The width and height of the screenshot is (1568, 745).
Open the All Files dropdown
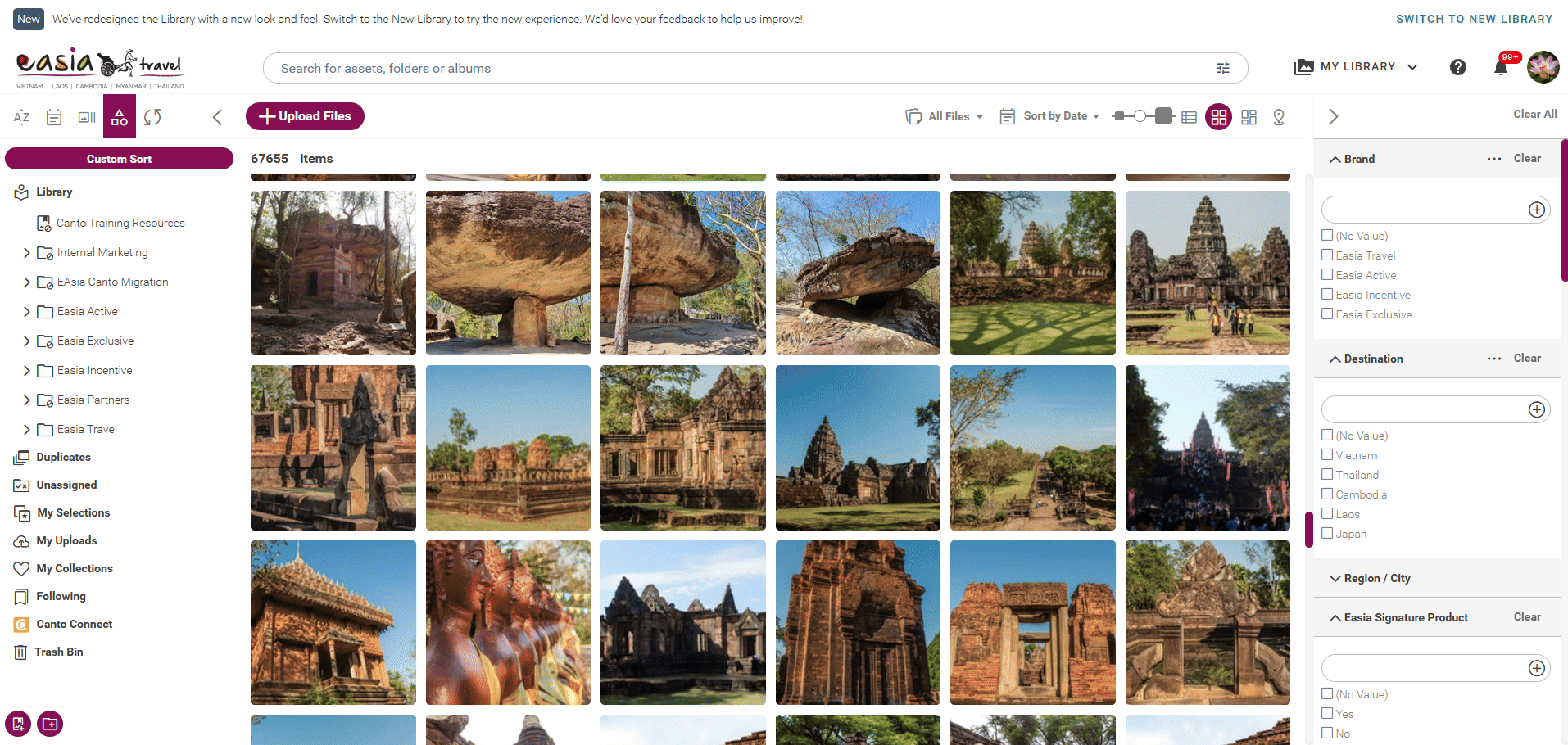pos(945,116)
